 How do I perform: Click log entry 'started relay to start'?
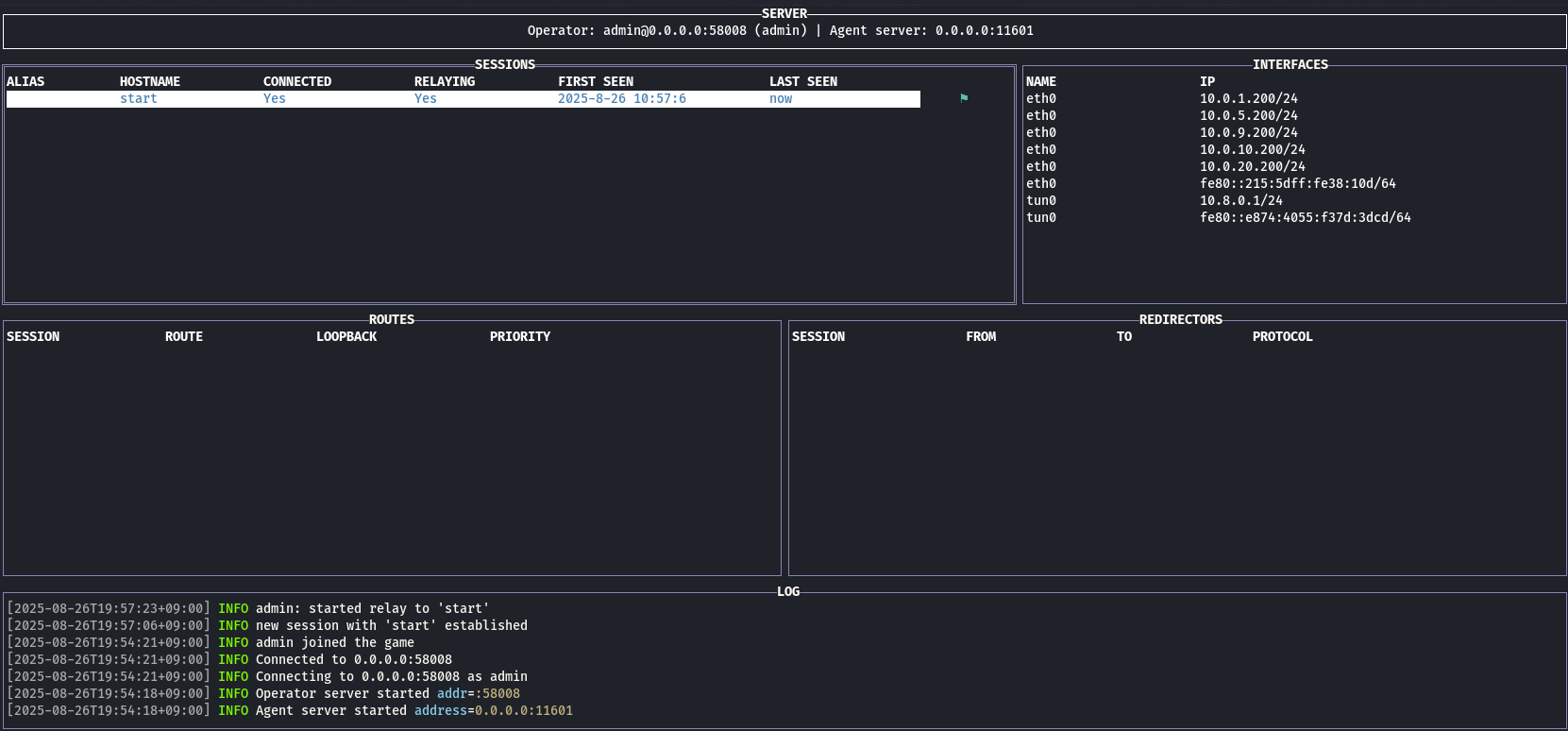pyautogui.click(x=248, y=609)
